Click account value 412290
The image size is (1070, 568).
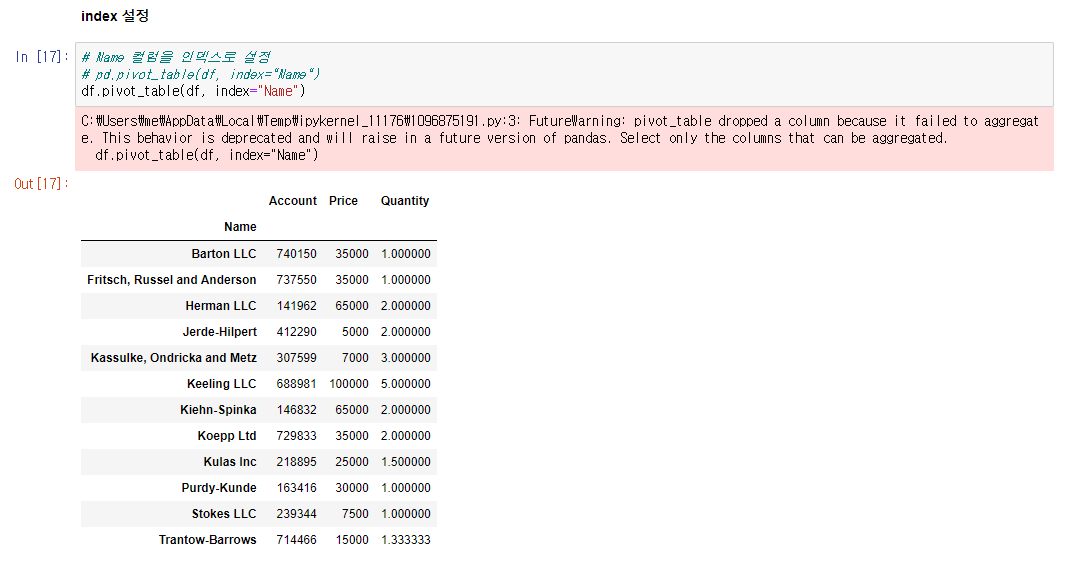click(x=296, y=331)
